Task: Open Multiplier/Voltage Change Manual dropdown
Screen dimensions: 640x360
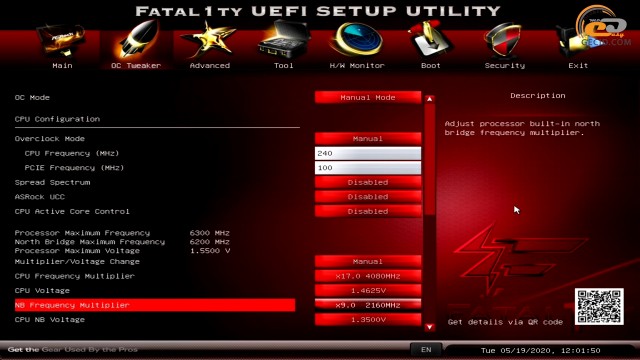Action: (x=368, y=262)
